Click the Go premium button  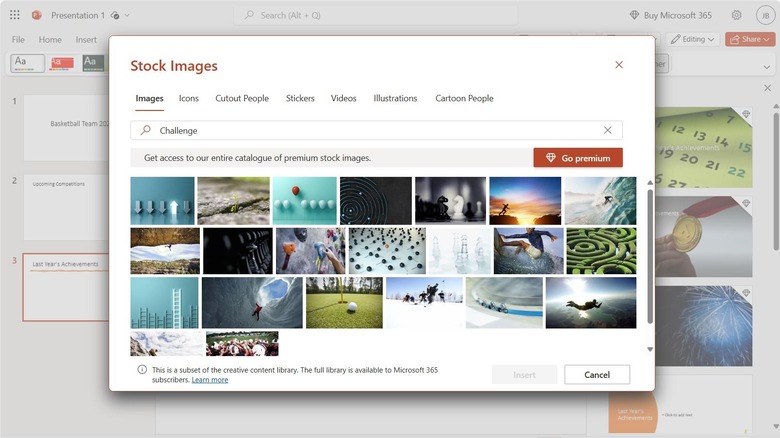pyautogui.click(x=578, y=158)
